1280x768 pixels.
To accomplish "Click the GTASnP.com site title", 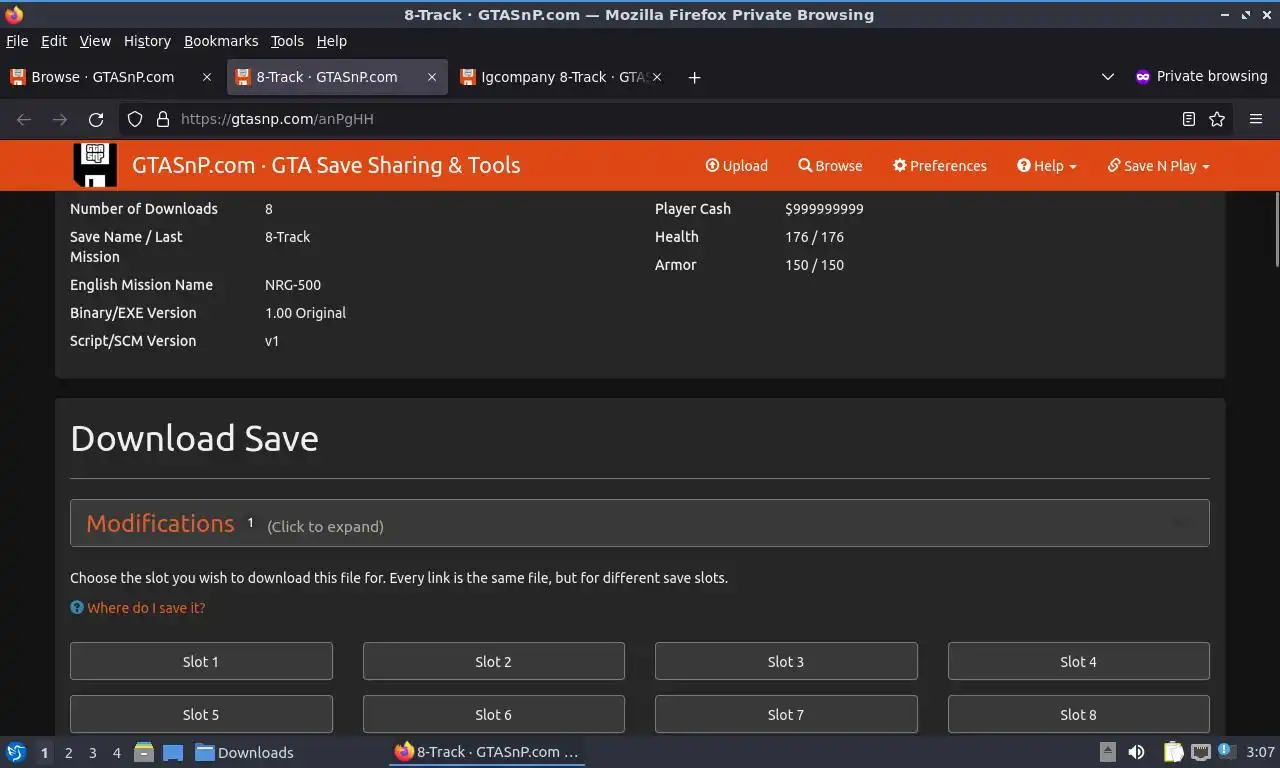I will pyautogui.click(x=326, y=165).
